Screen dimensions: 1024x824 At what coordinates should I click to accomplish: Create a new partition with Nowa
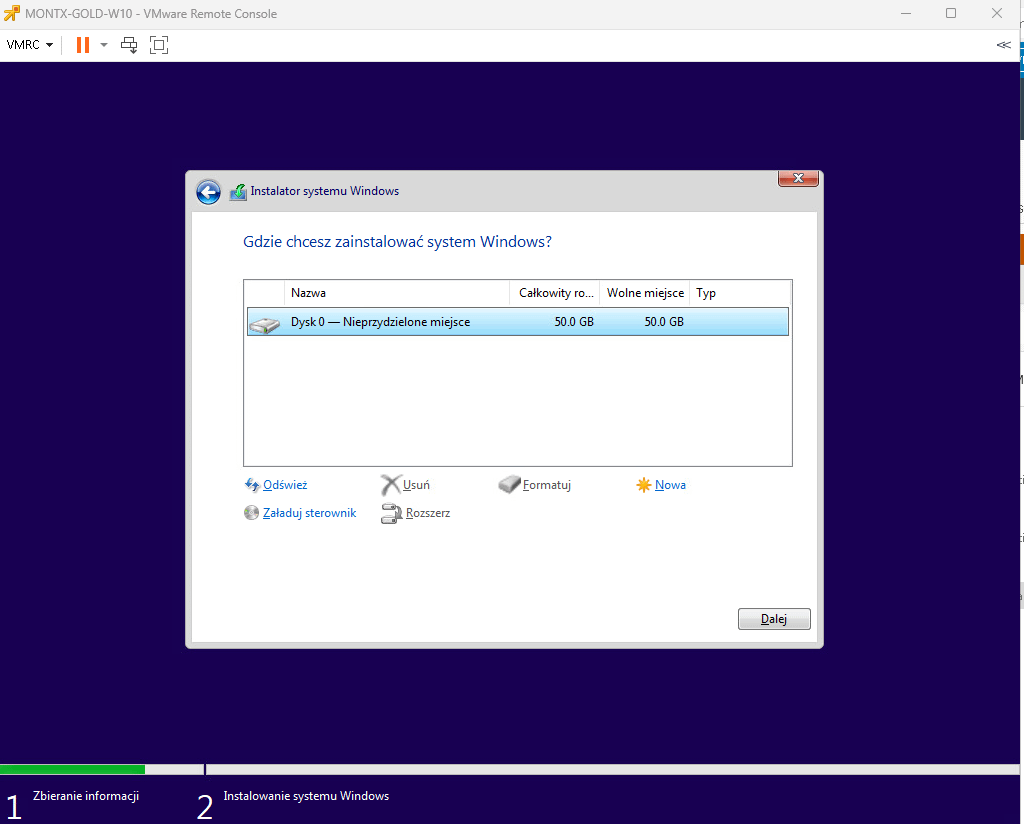pyautogui.click(x=669, y=485)
